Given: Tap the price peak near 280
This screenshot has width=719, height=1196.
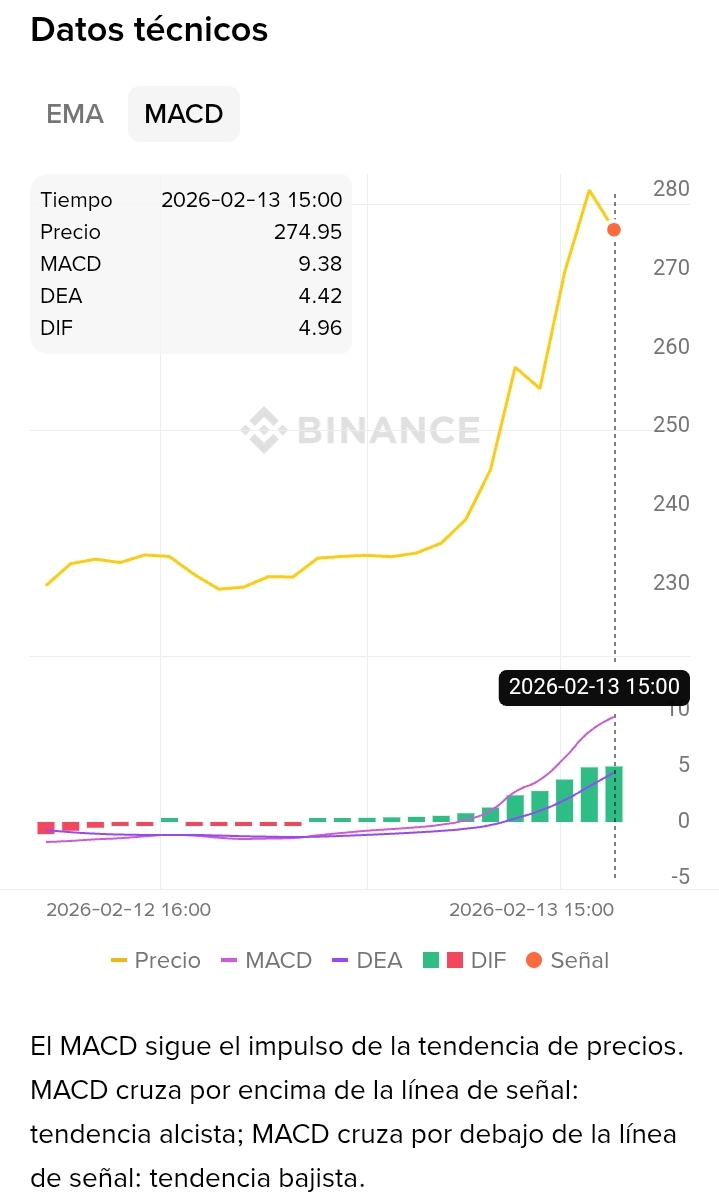Looking at the screenshot, I should pos(590,190).
